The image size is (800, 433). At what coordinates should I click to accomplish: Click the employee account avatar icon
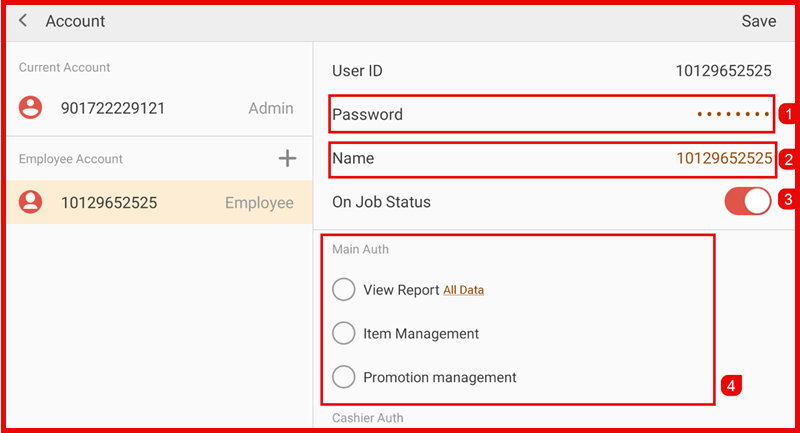(32, 203)
